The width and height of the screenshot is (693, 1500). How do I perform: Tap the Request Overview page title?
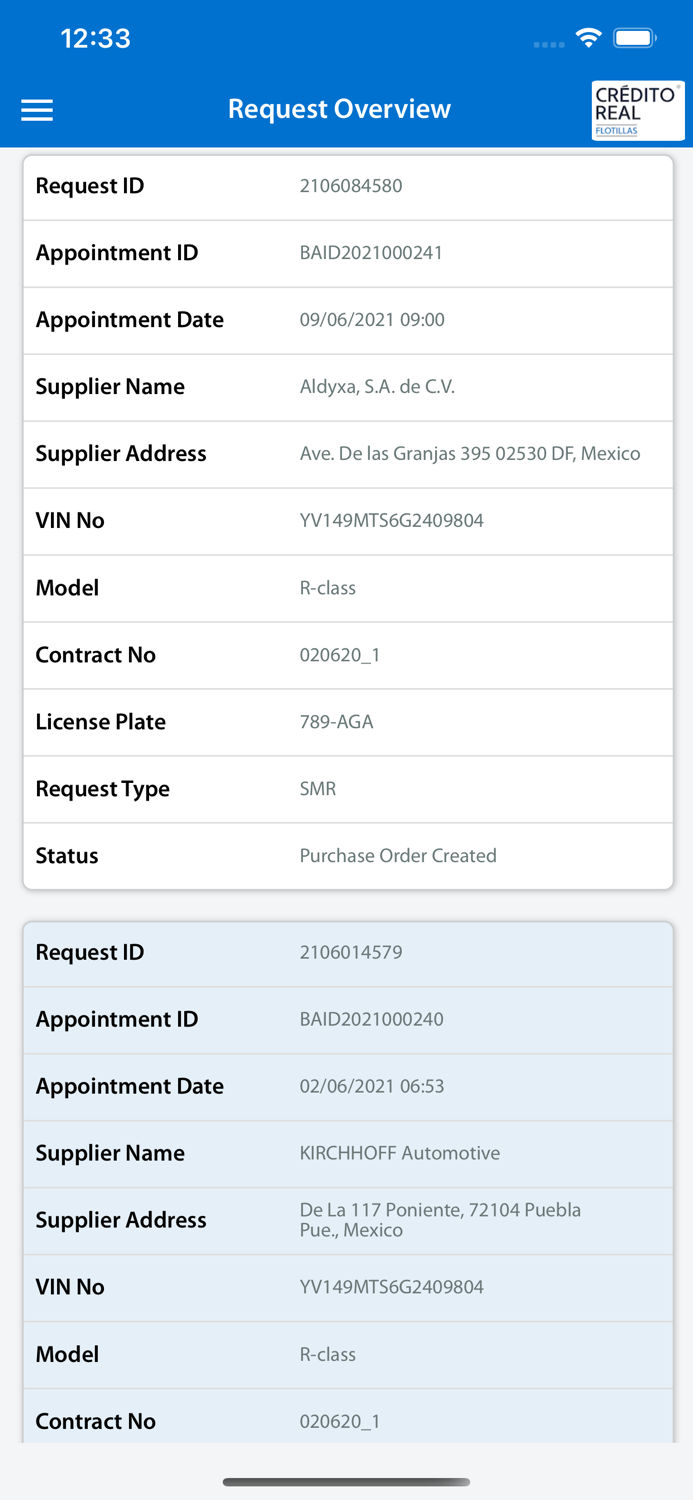click(339, 109)
